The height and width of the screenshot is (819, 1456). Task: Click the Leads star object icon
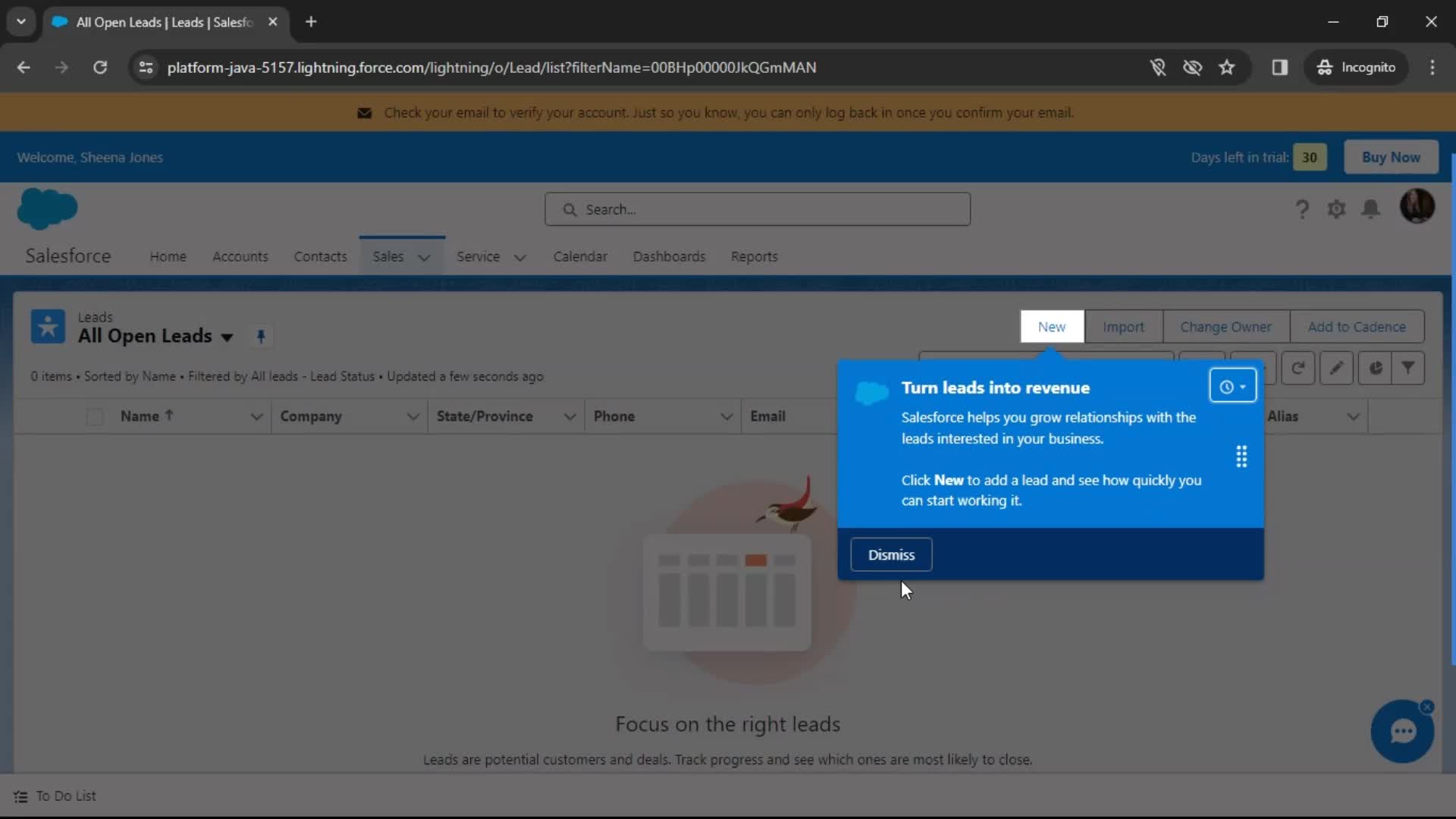tap(48, 327)
